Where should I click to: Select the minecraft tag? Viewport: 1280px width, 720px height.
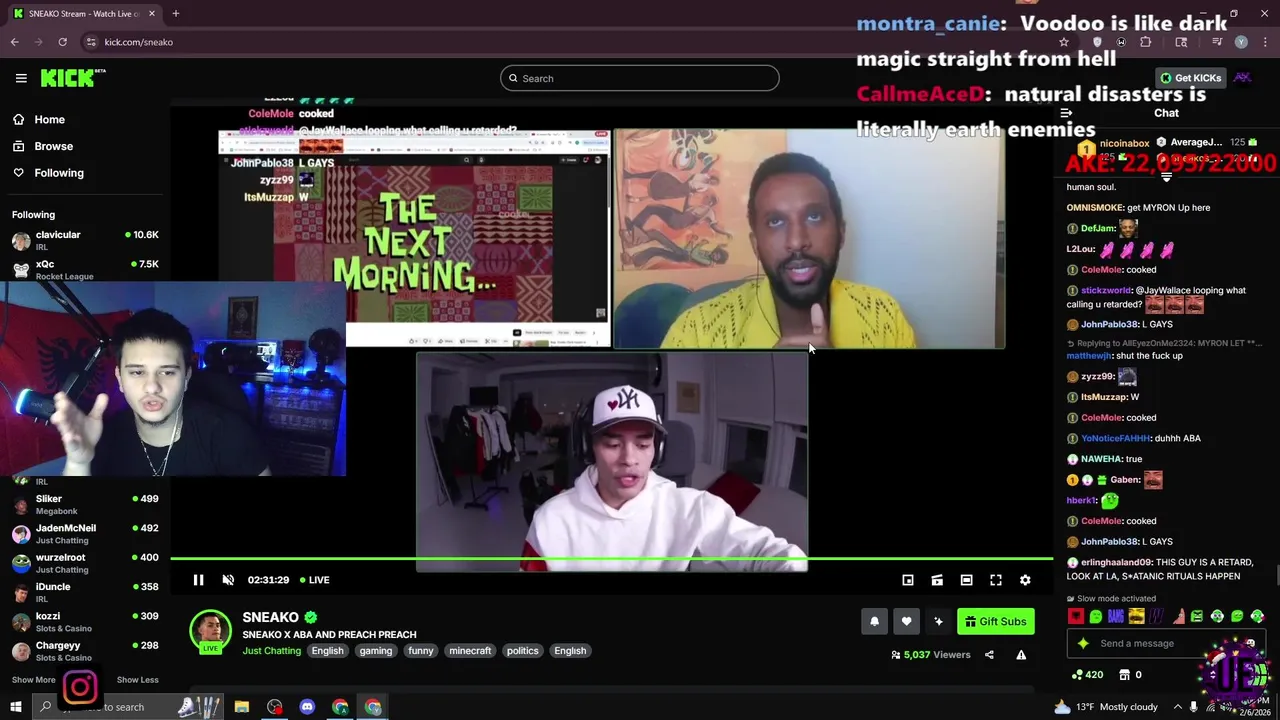(x=470, y=651)
